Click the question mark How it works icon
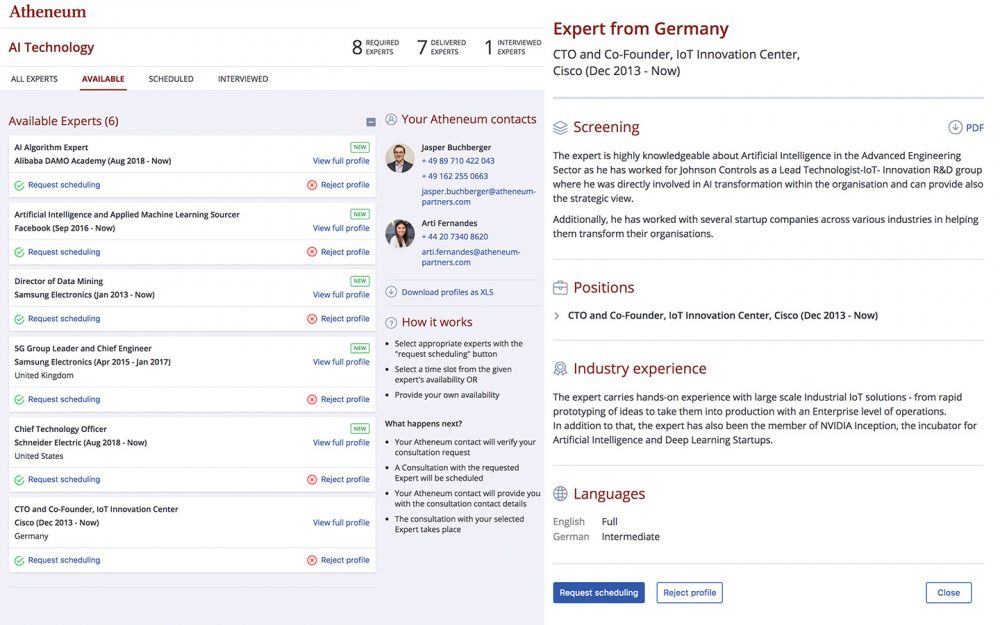 tap(391, 322)
